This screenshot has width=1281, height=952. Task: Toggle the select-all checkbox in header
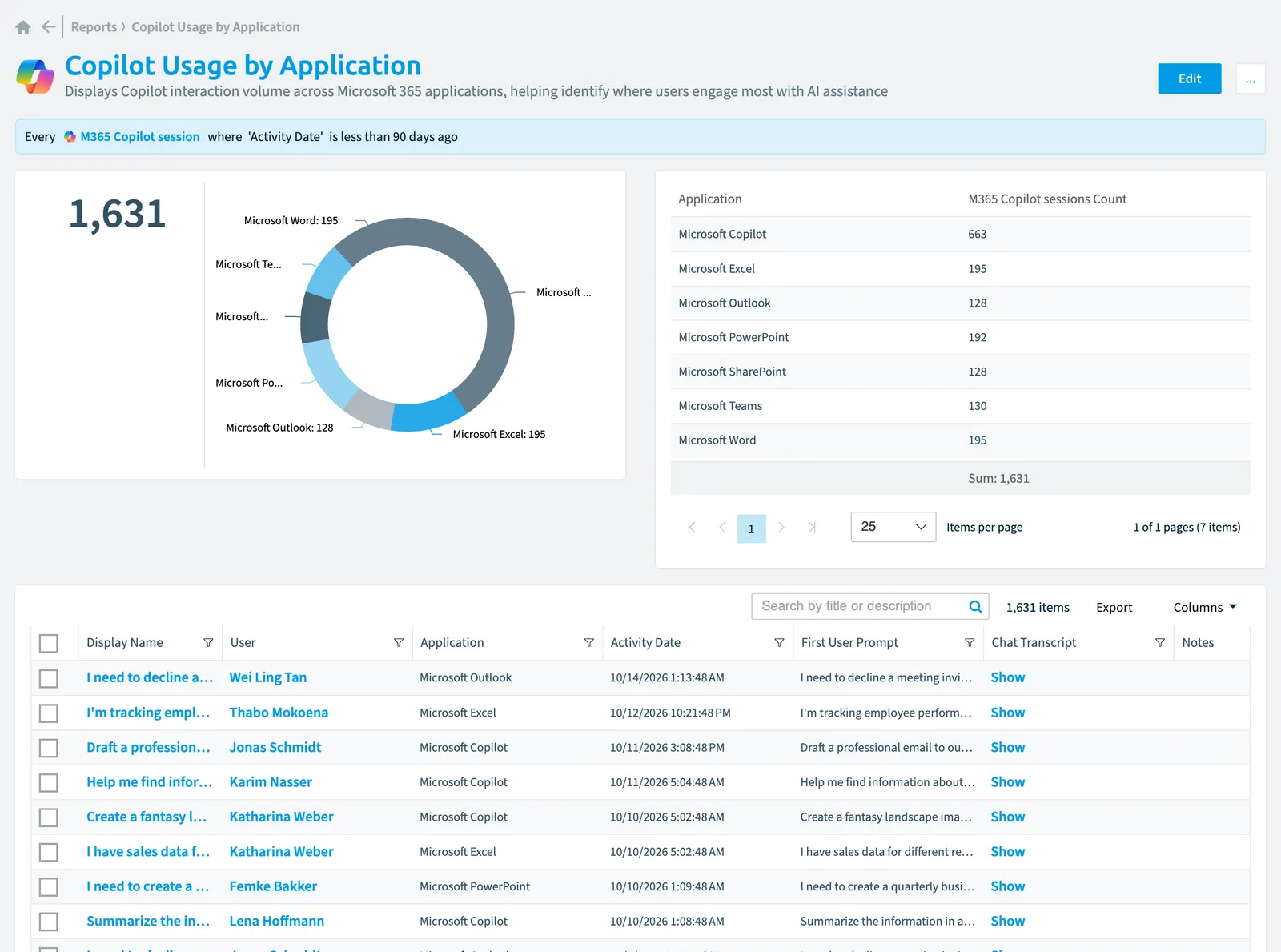pyautogui.click(x=49, y=643)
